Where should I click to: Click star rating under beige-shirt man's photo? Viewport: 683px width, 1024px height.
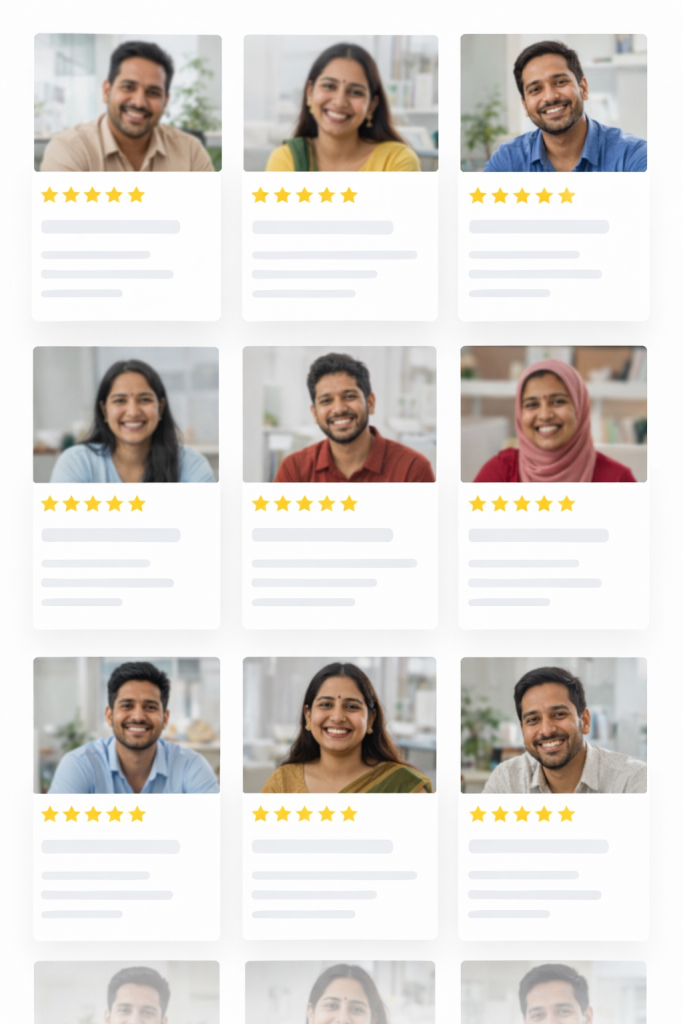pos(93,195)
